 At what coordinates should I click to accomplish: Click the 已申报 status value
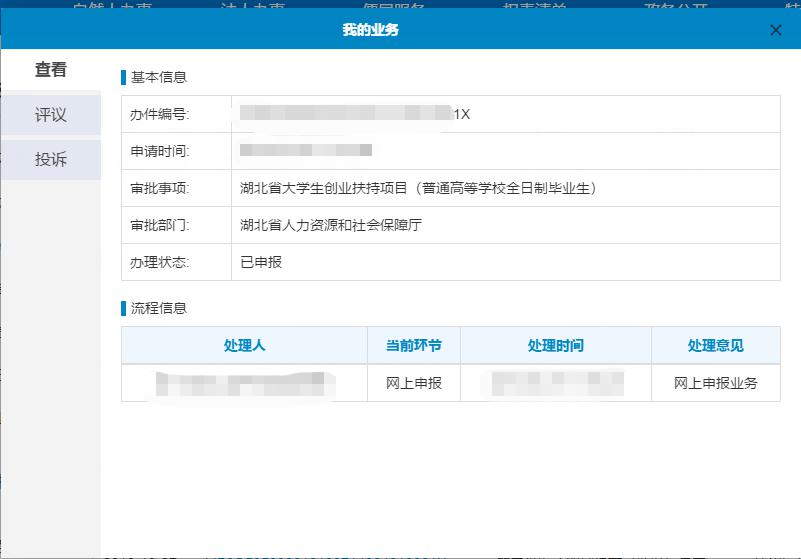[x=261, y=262]
